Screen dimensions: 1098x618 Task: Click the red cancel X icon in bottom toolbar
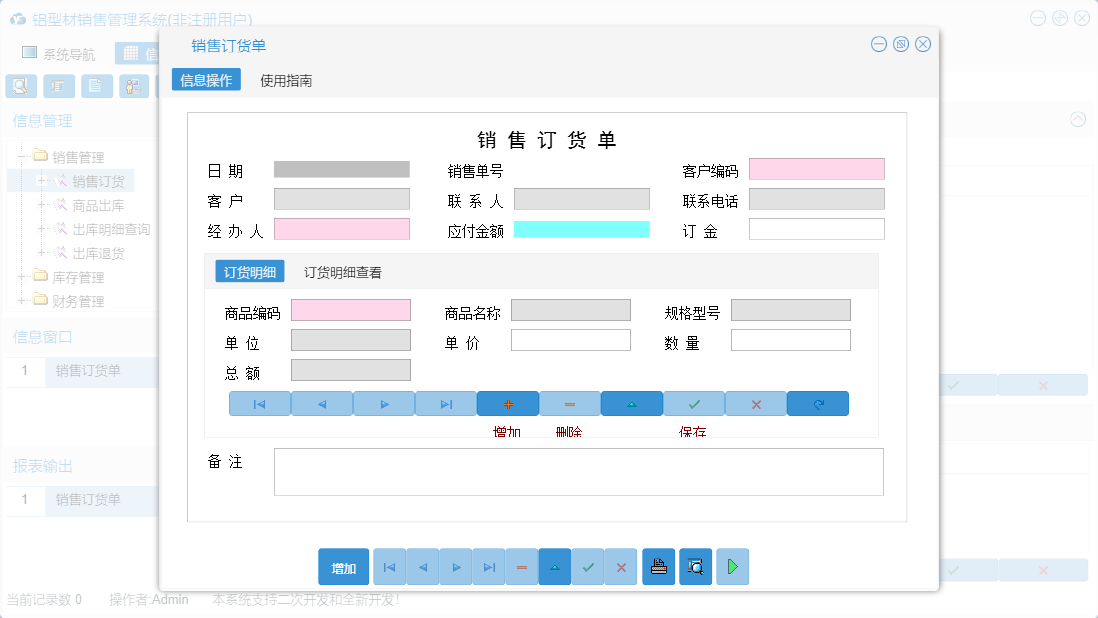click(620, 566)
